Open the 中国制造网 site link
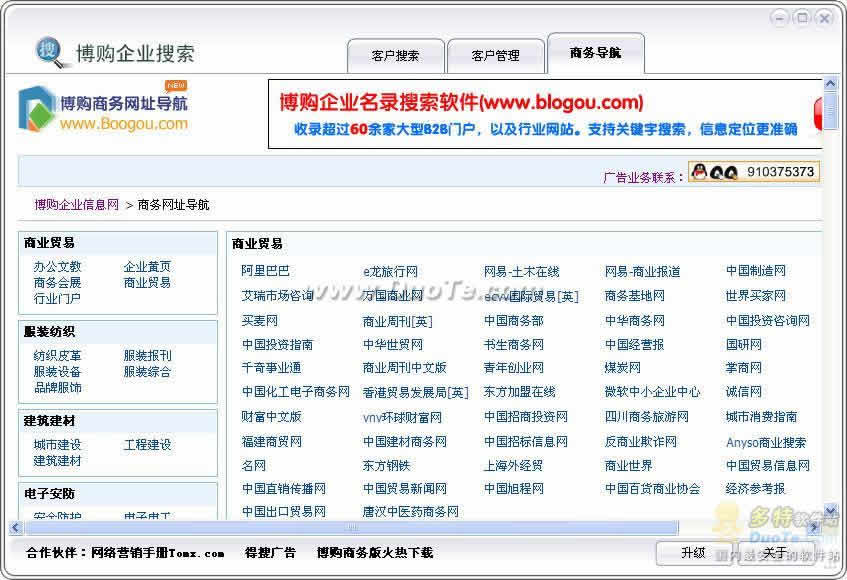847x580 pixels. 756,271
